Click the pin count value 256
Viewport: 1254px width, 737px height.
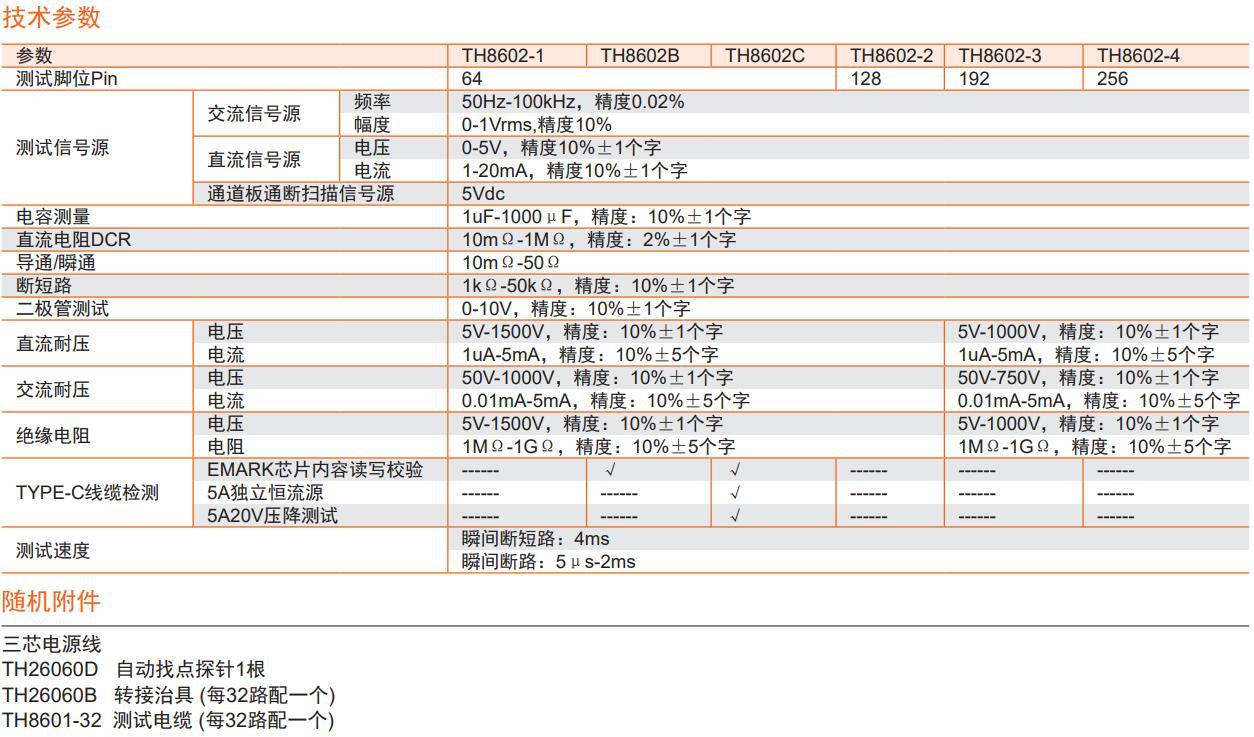[x=1112, y=79]
